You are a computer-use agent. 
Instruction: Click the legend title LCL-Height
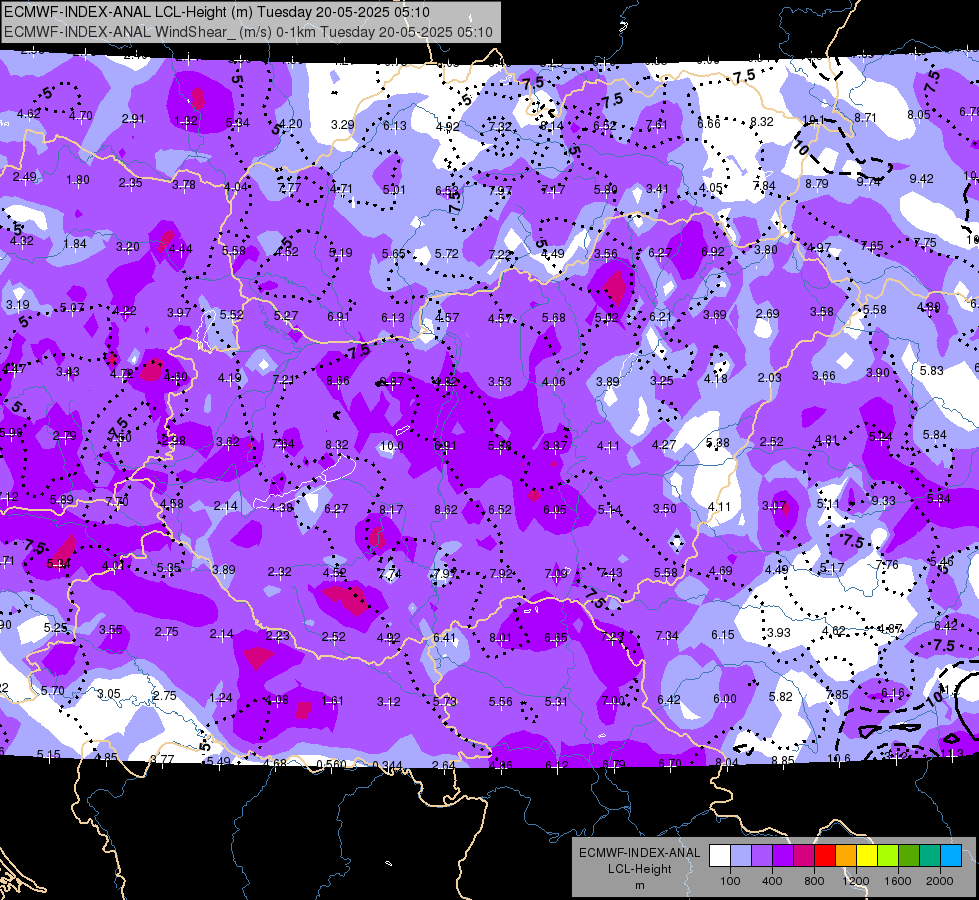[x=639, y=869]
